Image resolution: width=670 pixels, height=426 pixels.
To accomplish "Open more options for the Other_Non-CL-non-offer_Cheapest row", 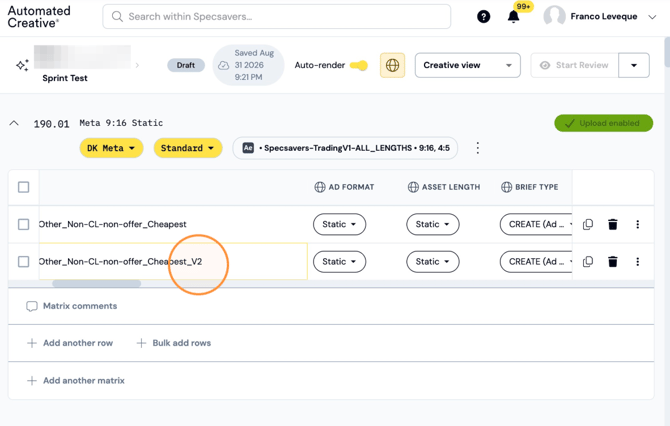I will 638,224.
